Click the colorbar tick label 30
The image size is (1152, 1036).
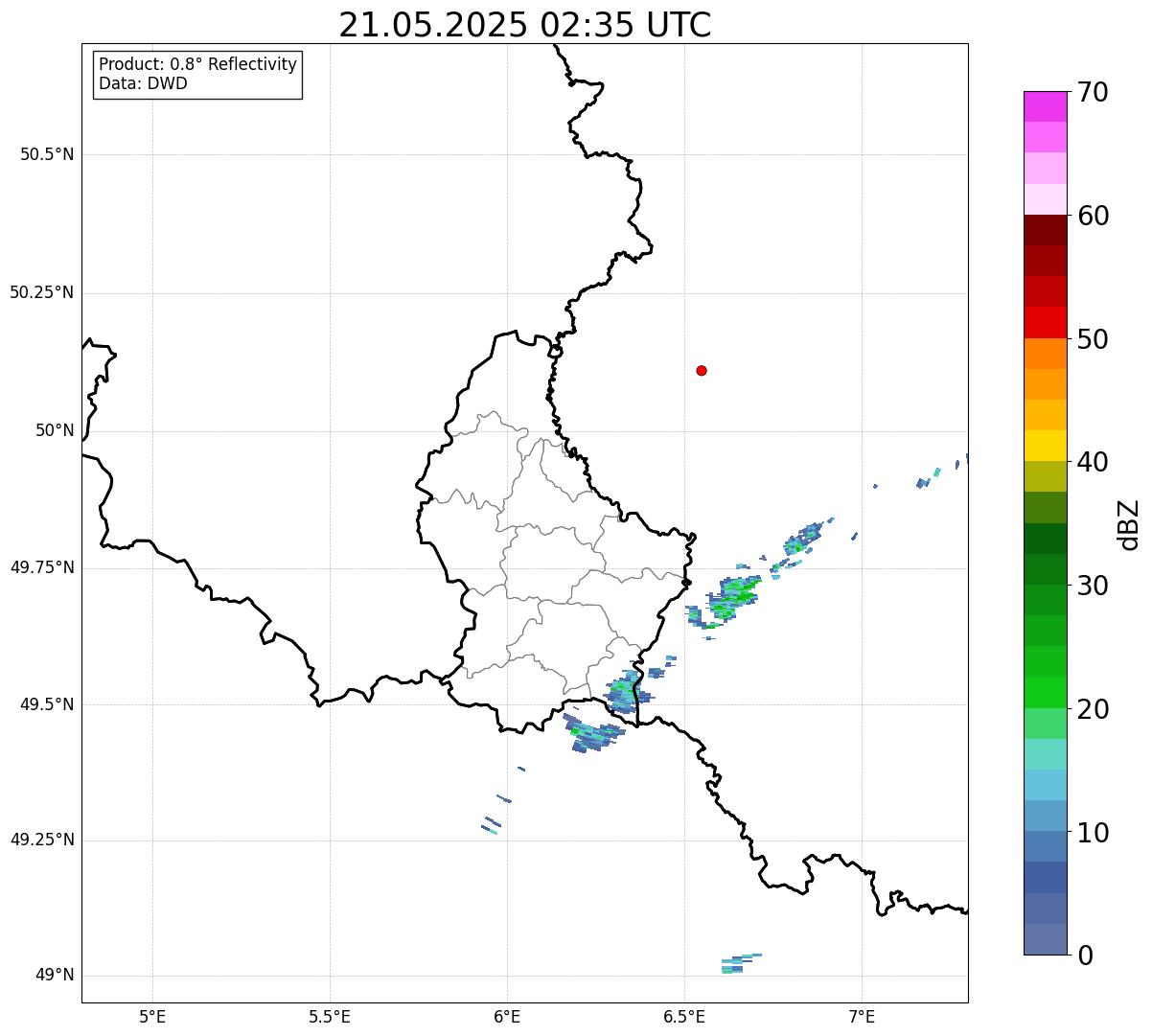point(1093,586)
